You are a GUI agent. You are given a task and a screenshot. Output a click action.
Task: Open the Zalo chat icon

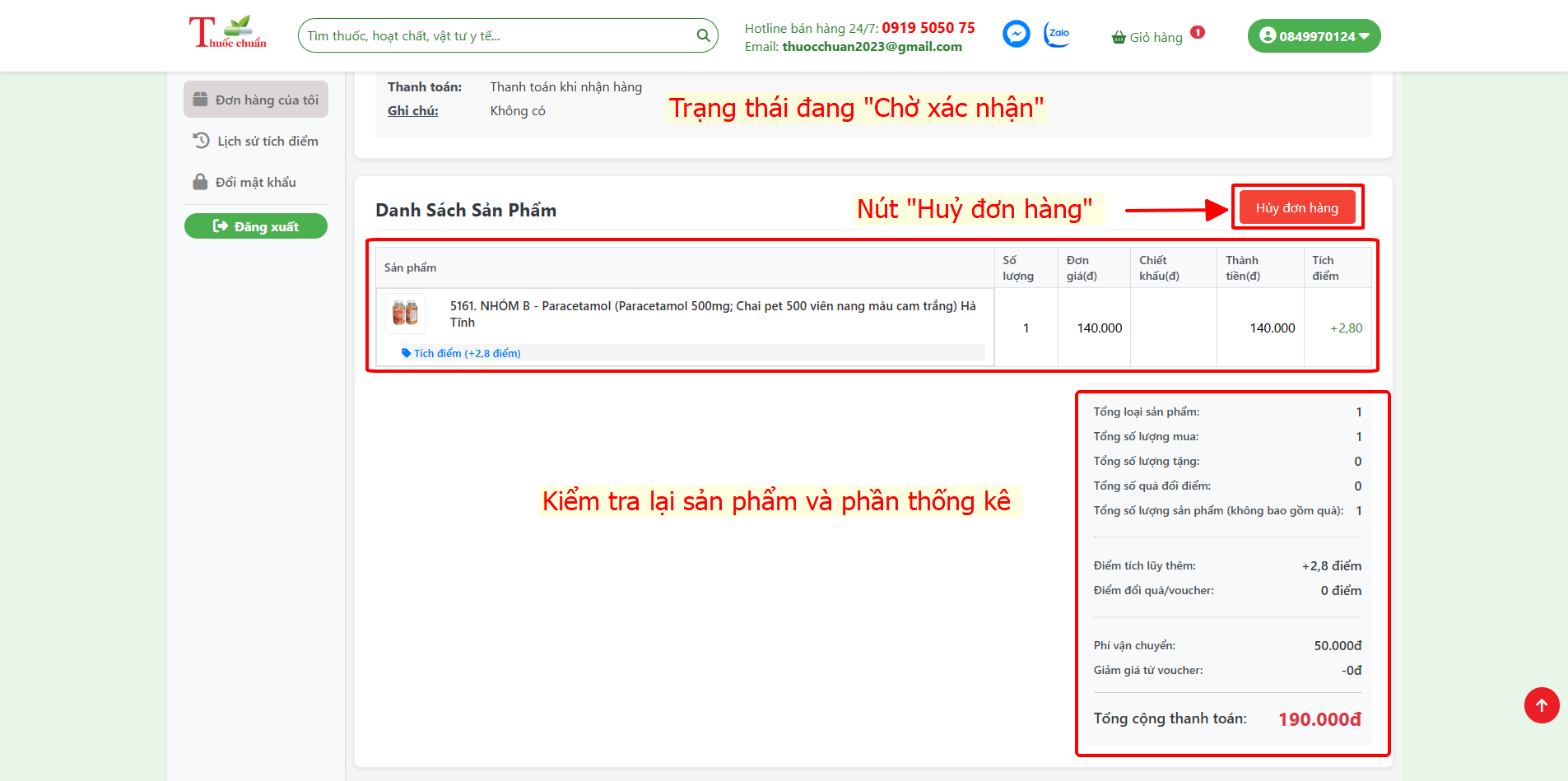tap(1057, 34)
